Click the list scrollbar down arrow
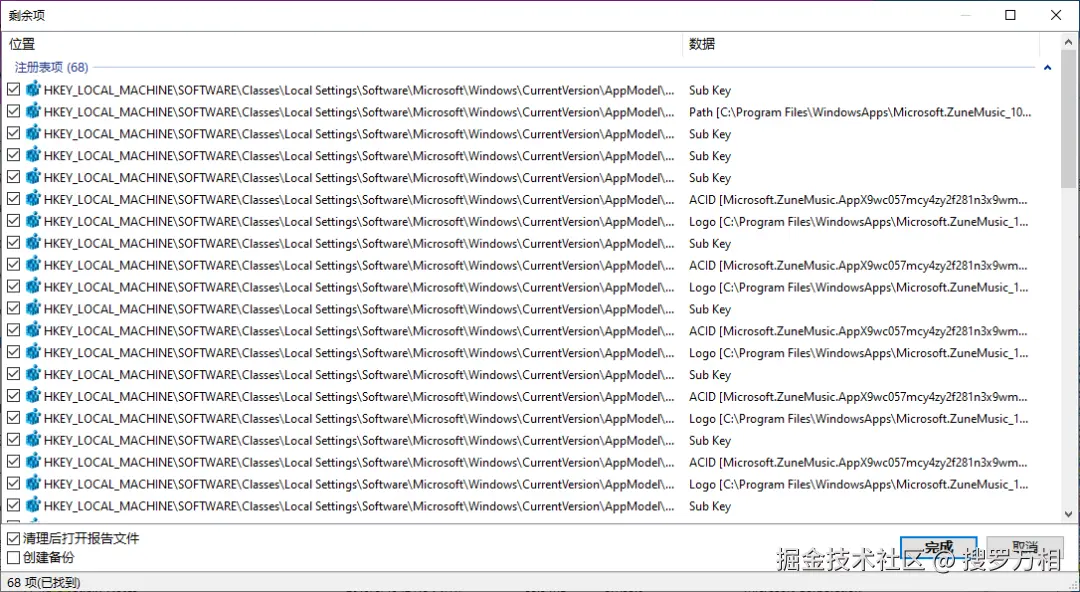This screenshot has width=1080, height=592. (x=1068, y=514)
